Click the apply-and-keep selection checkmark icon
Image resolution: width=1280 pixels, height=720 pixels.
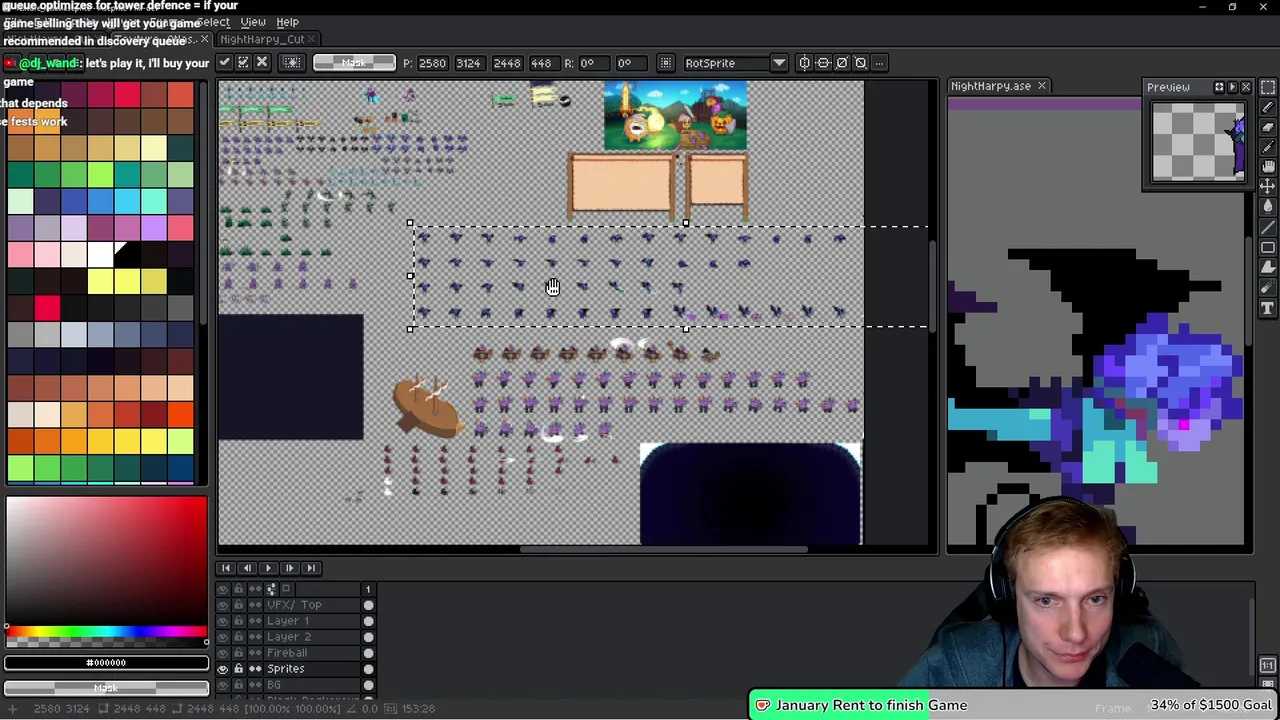click(242, 62)
